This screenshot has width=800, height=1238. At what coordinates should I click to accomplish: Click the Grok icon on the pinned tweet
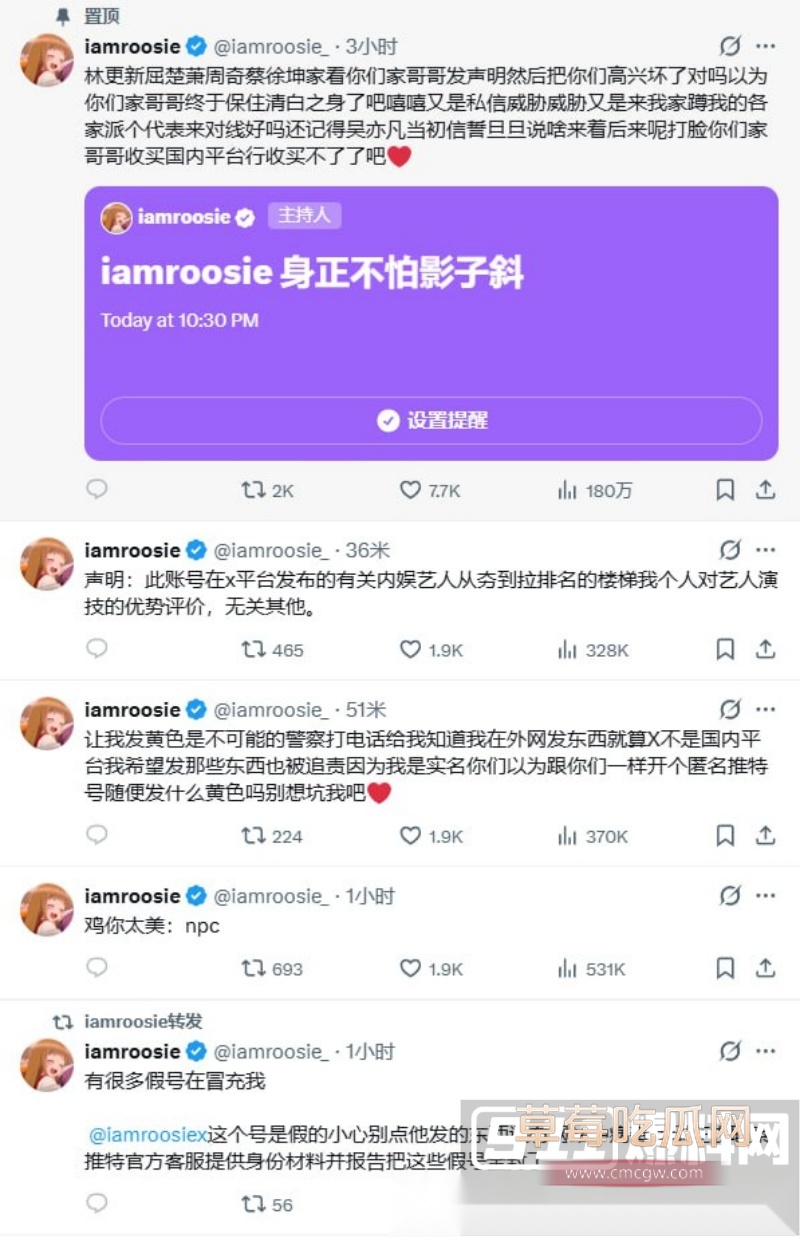tap(731, 46)
